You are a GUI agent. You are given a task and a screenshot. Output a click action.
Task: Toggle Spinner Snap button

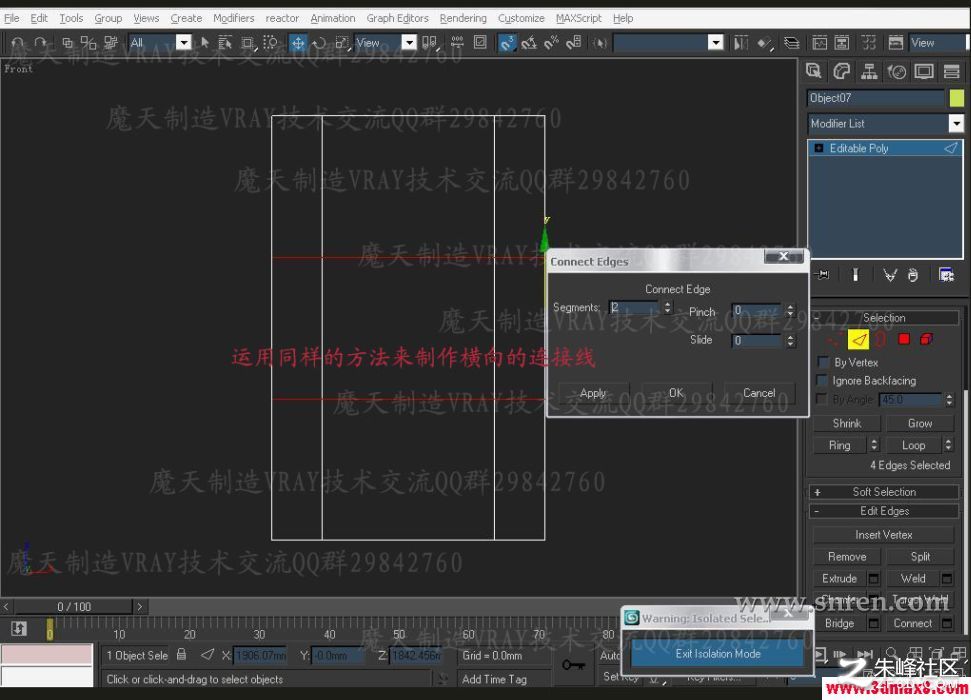573,43
